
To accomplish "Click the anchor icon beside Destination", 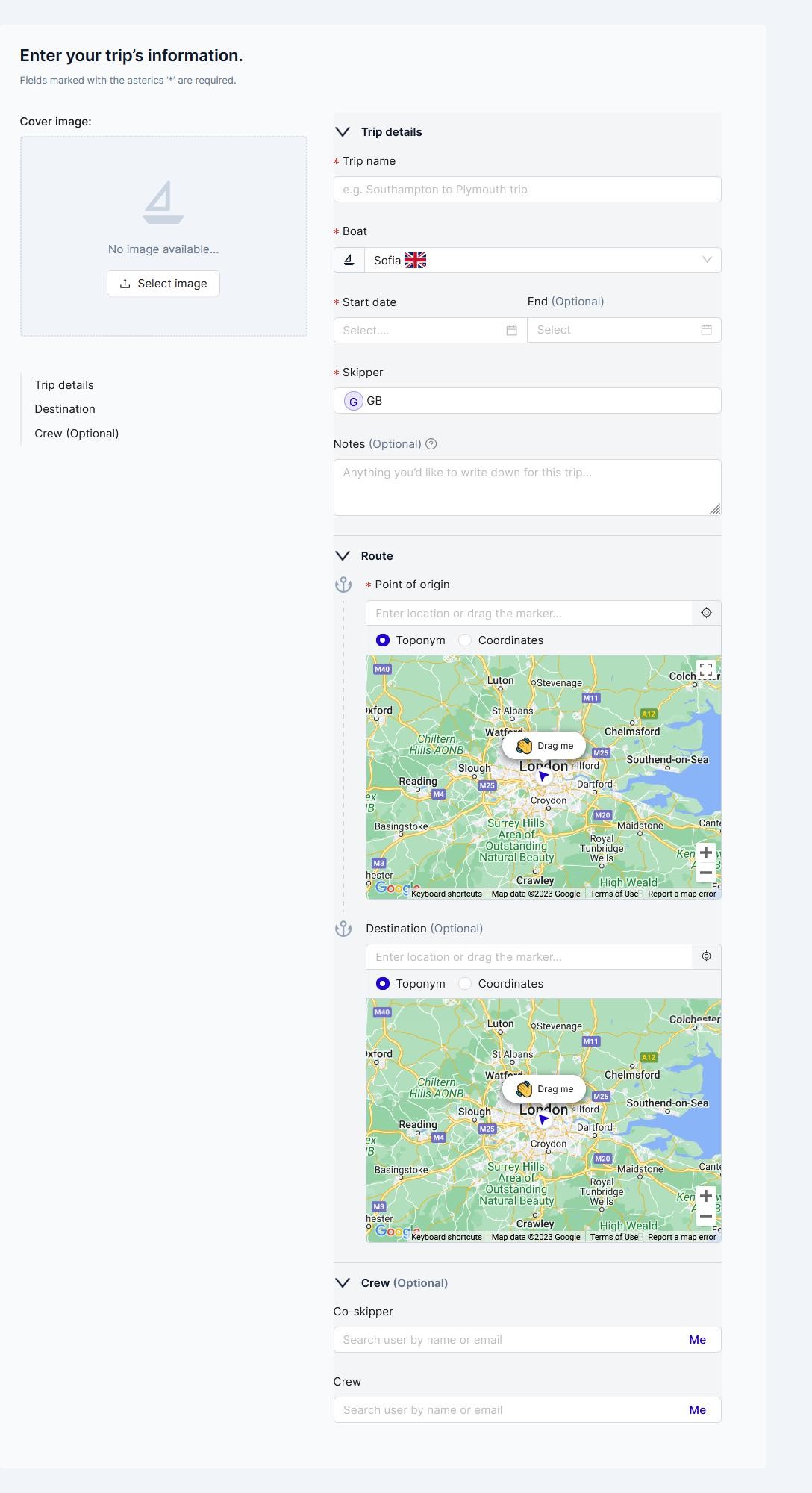I will [x=343, y=929].
